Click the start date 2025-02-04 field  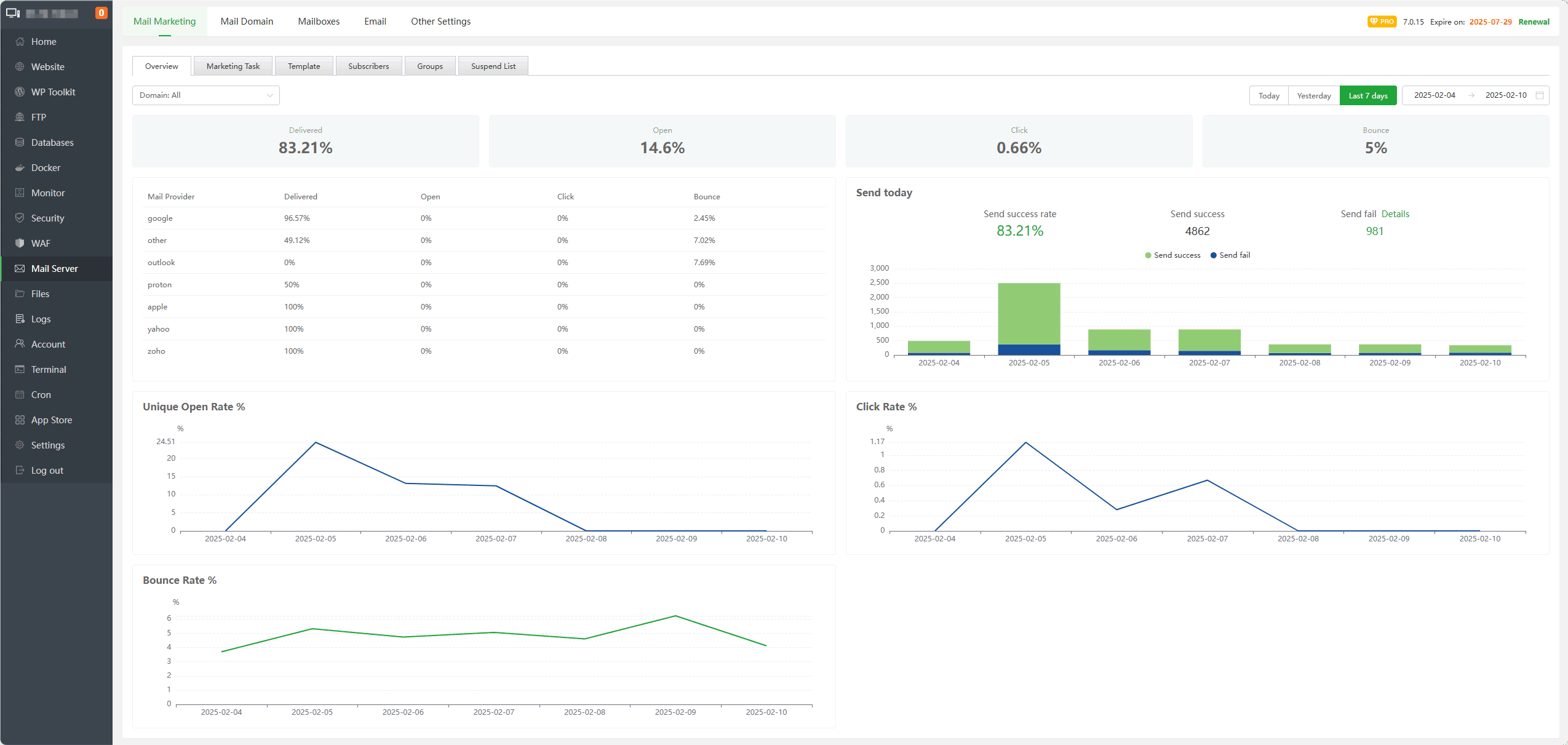[x=1435, y=95]
